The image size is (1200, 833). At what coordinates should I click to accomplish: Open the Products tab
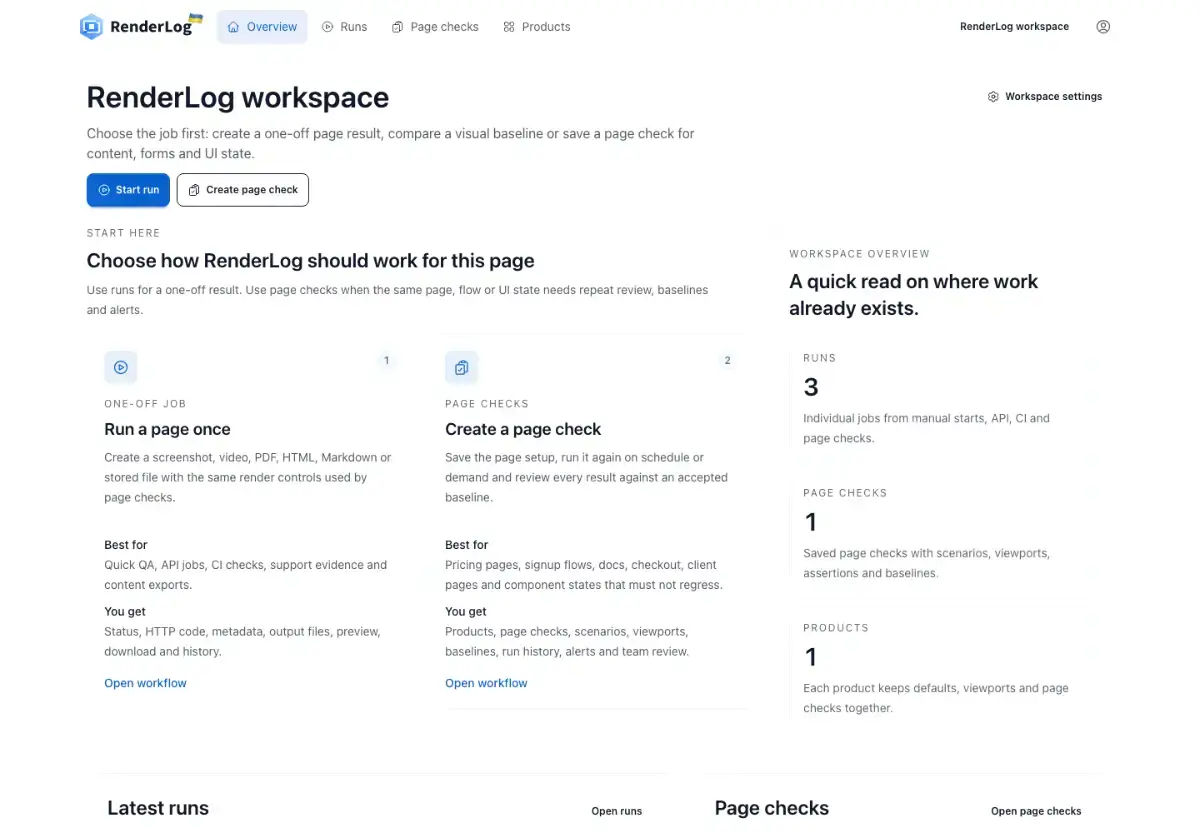pos(536,27)
